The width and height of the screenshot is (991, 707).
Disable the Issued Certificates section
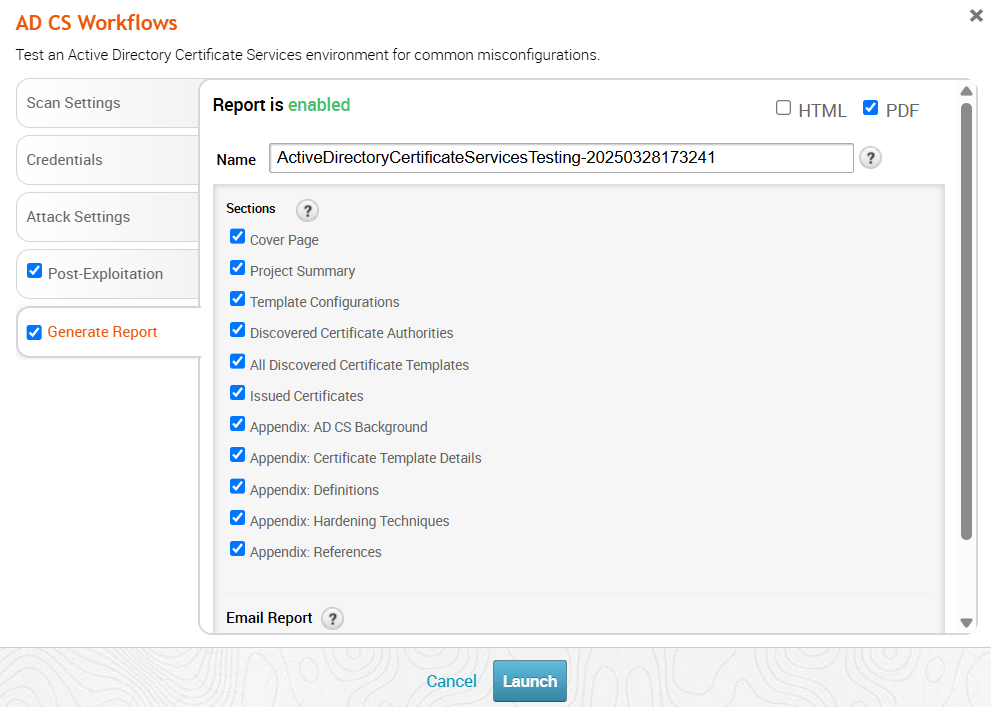pyautogui.click(x=237, y=393)
